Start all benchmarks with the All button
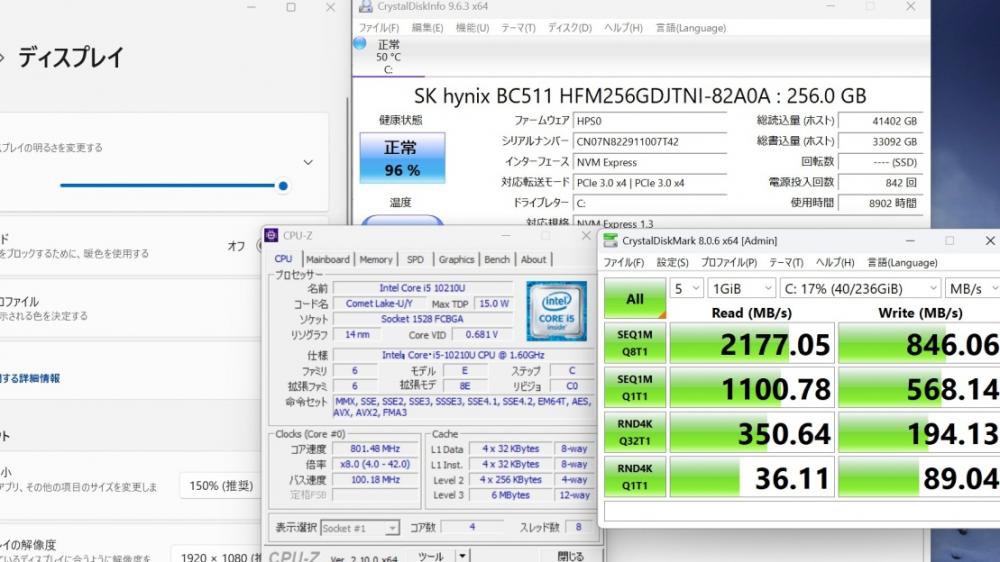The image size is (1000, 562). click(x=635, y=298)
